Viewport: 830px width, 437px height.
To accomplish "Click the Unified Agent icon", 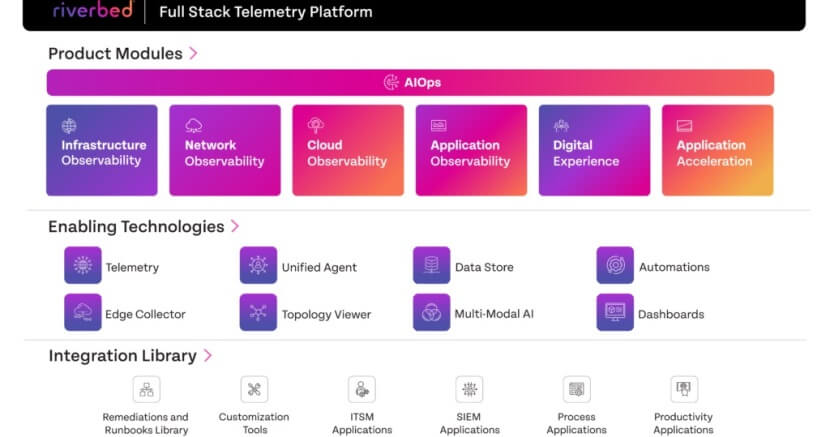I will 258,266.
